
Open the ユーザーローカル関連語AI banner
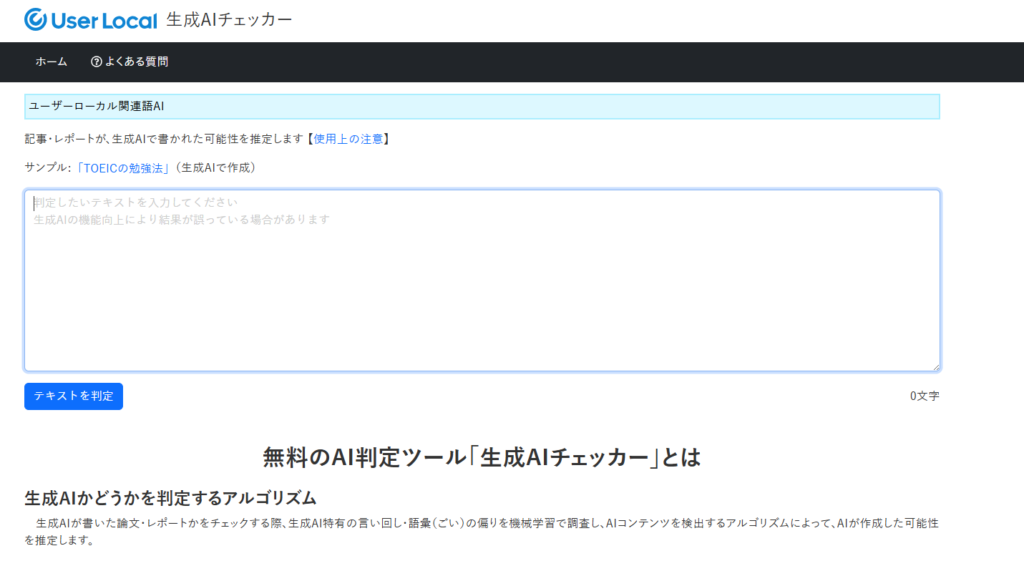pos(96,106)
